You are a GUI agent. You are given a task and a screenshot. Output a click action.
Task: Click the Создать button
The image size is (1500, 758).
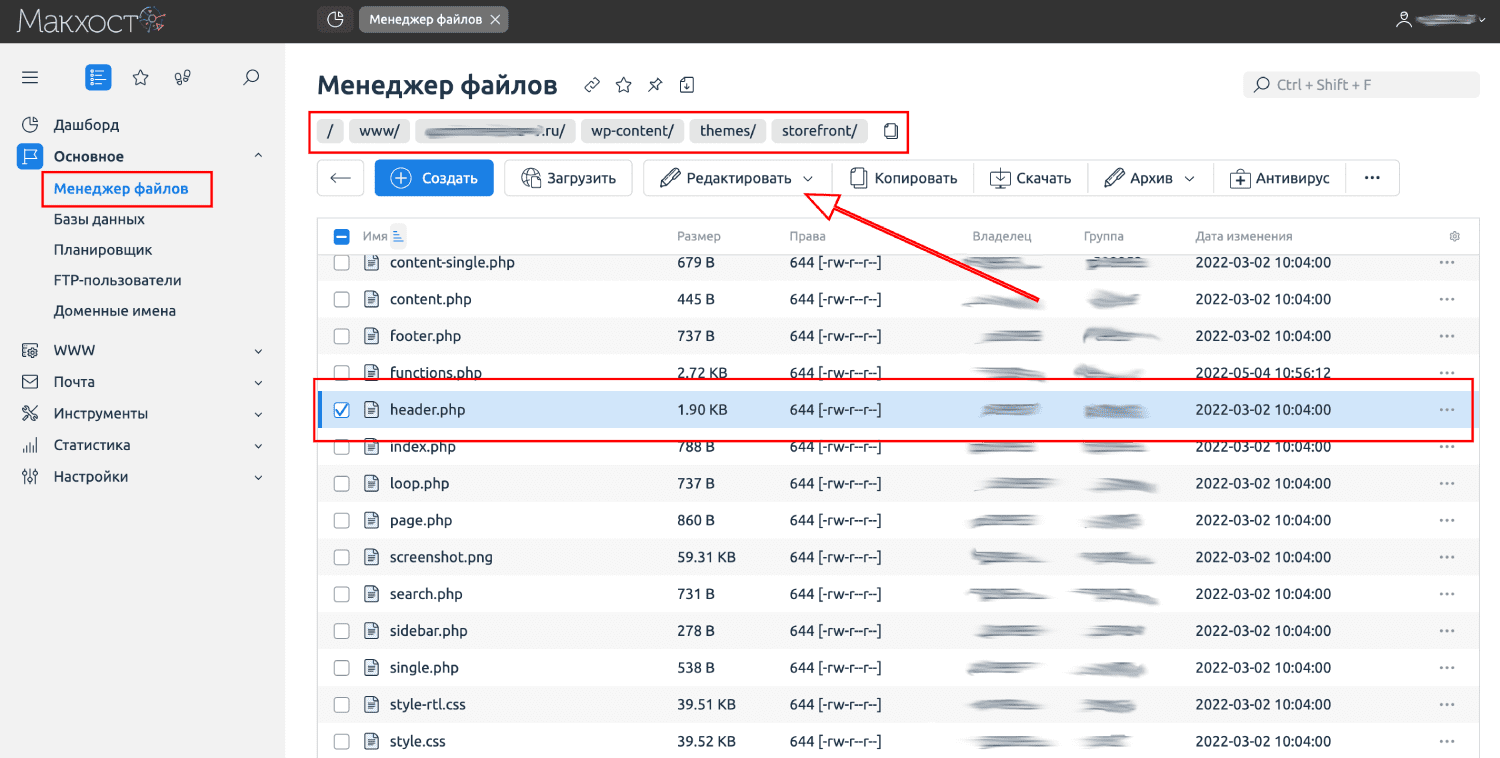pos(434,178)
